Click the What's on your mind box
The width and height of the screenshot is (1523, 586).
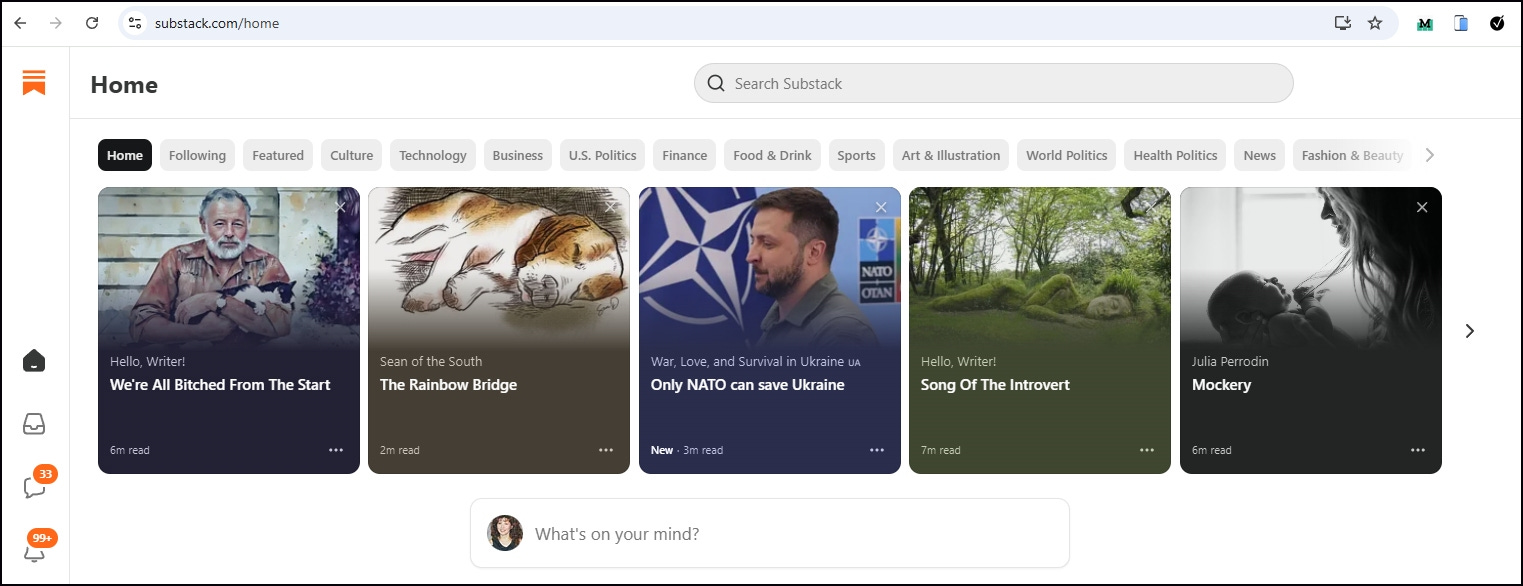(770, 533)
